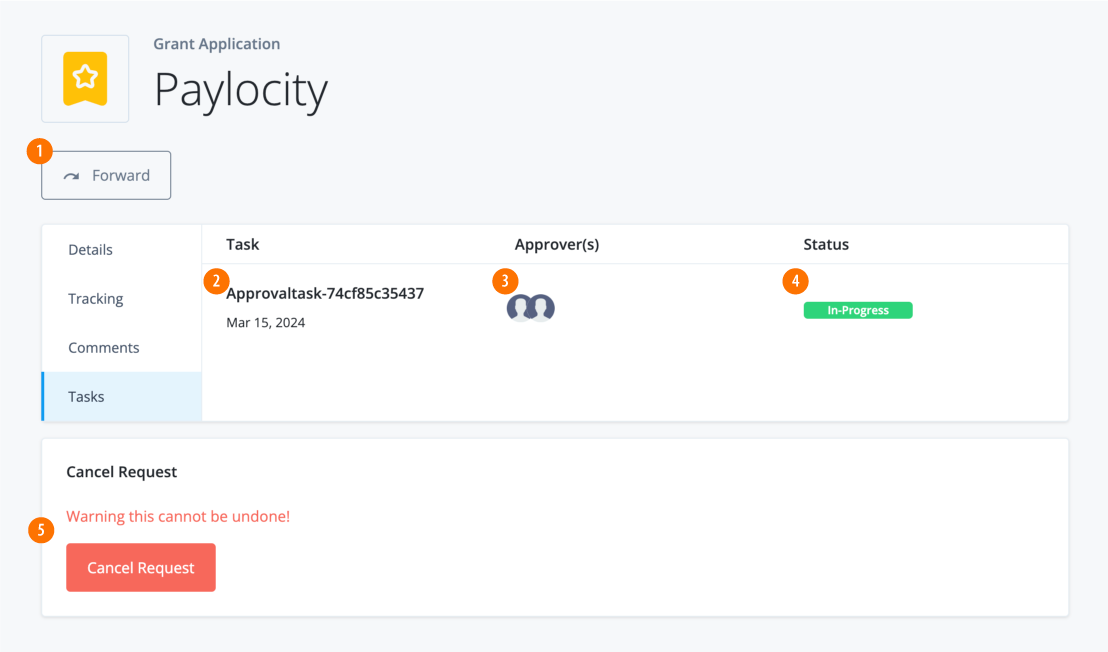Viewport: 1108px width, 652px height.
Task: Click the warning text about undoing
Action: 178,516
